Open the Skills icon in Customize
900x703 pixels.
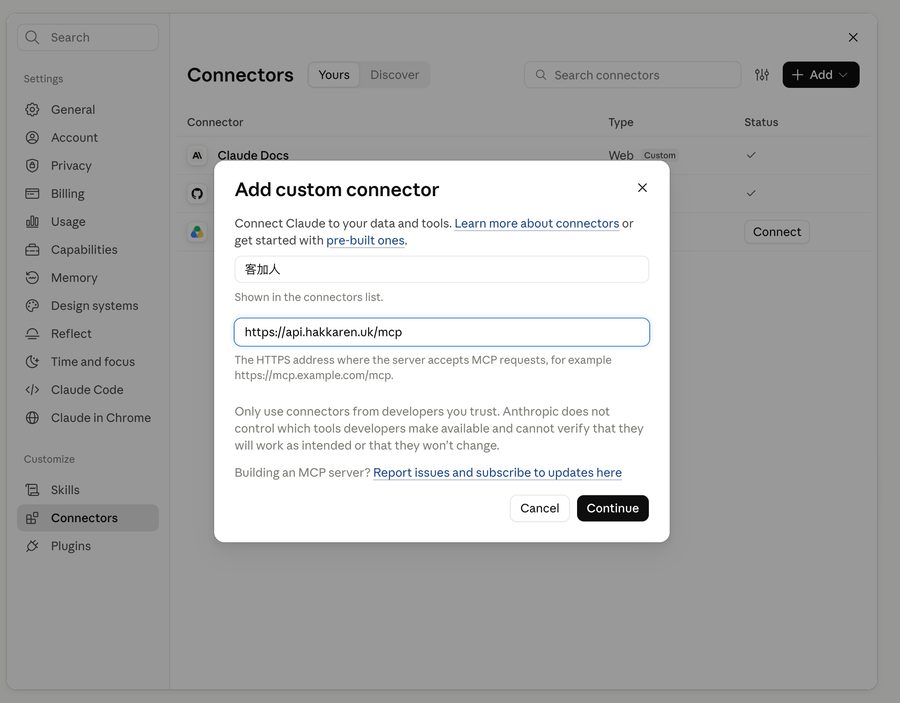[33, 490]
